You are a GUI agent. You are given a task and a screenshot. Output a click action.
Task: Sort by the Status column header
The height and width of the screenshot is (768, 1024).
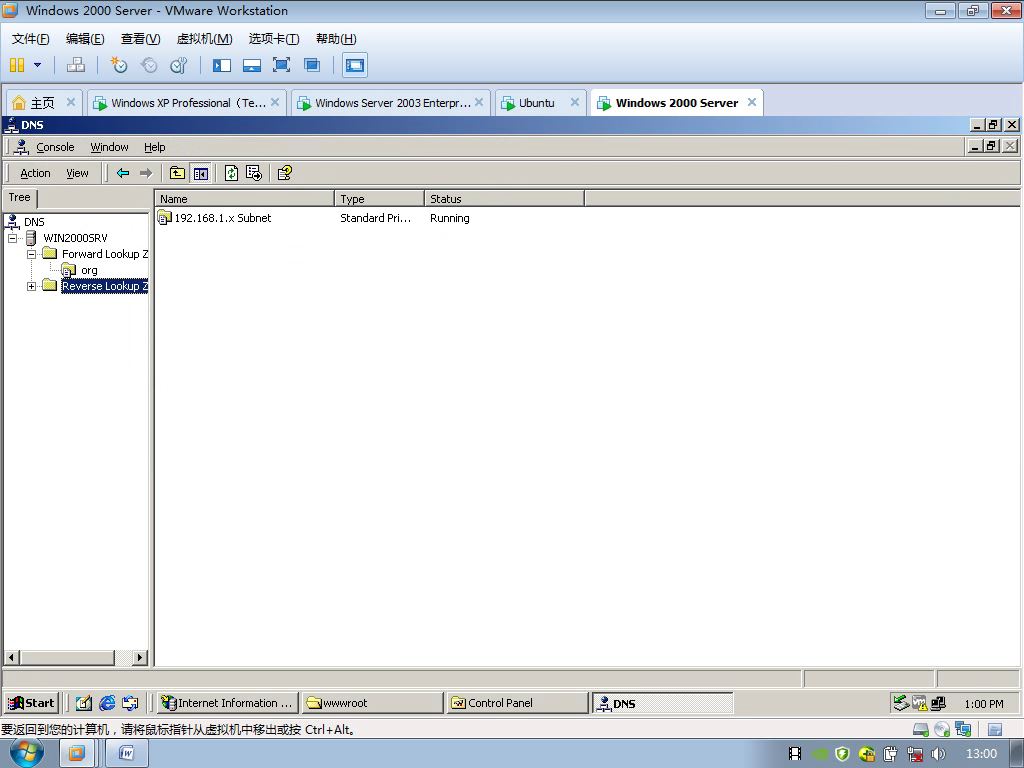(505, 199)
